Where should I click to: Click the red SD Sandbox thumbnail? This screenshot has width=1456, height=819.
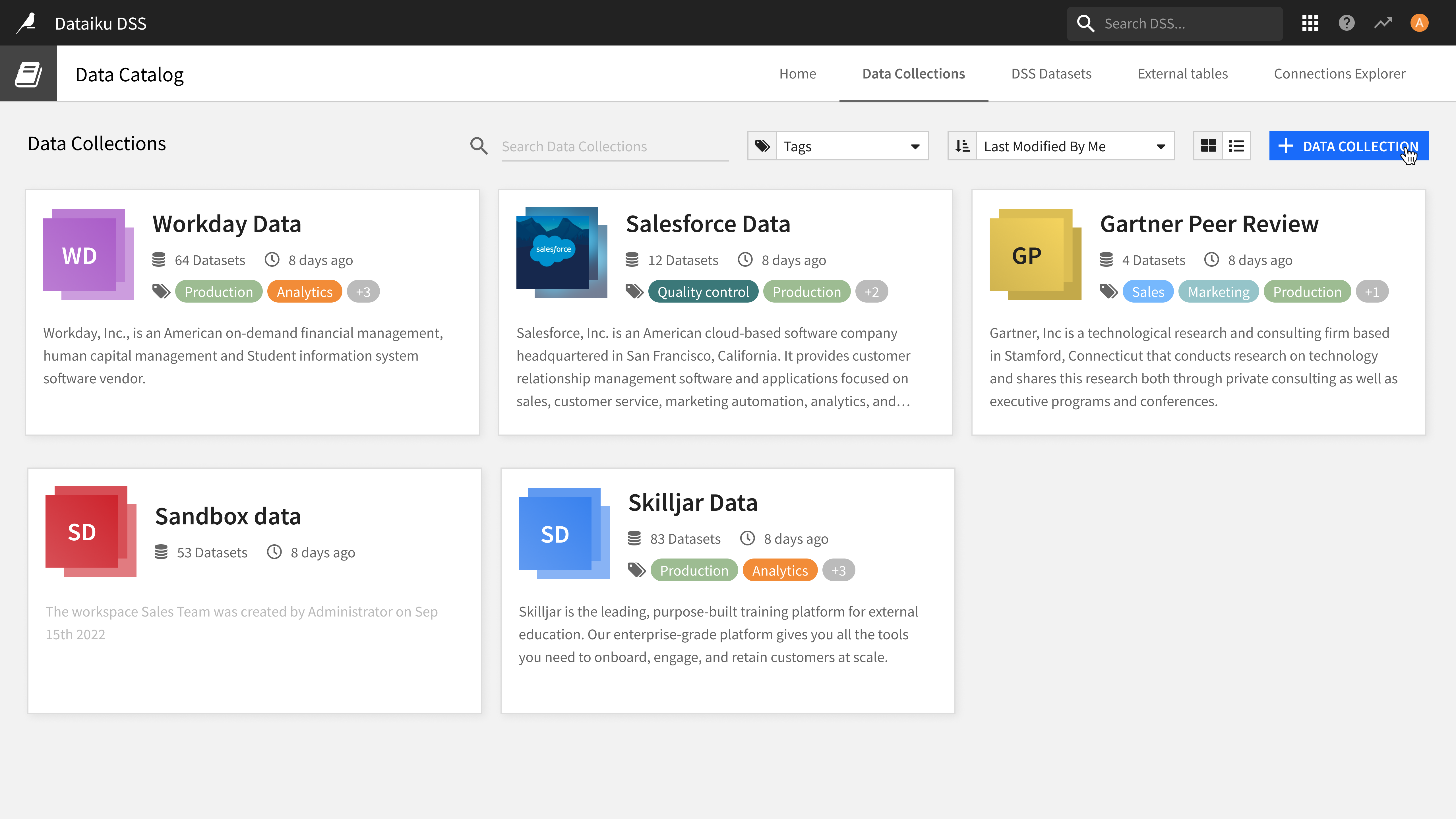pyautogui.click(x=91, y=531)
